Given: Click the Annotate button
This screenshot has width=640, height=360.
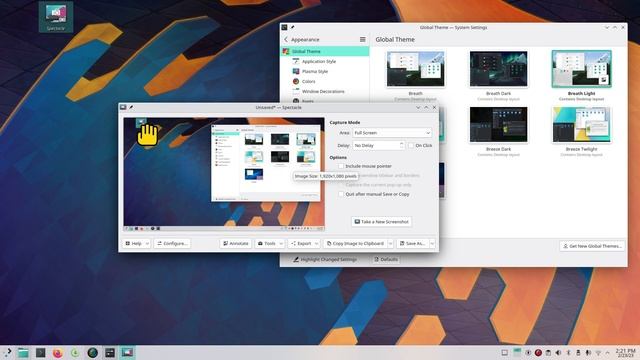Looking at the screenshot, I should pyautogui.click(x=236, y=243).
